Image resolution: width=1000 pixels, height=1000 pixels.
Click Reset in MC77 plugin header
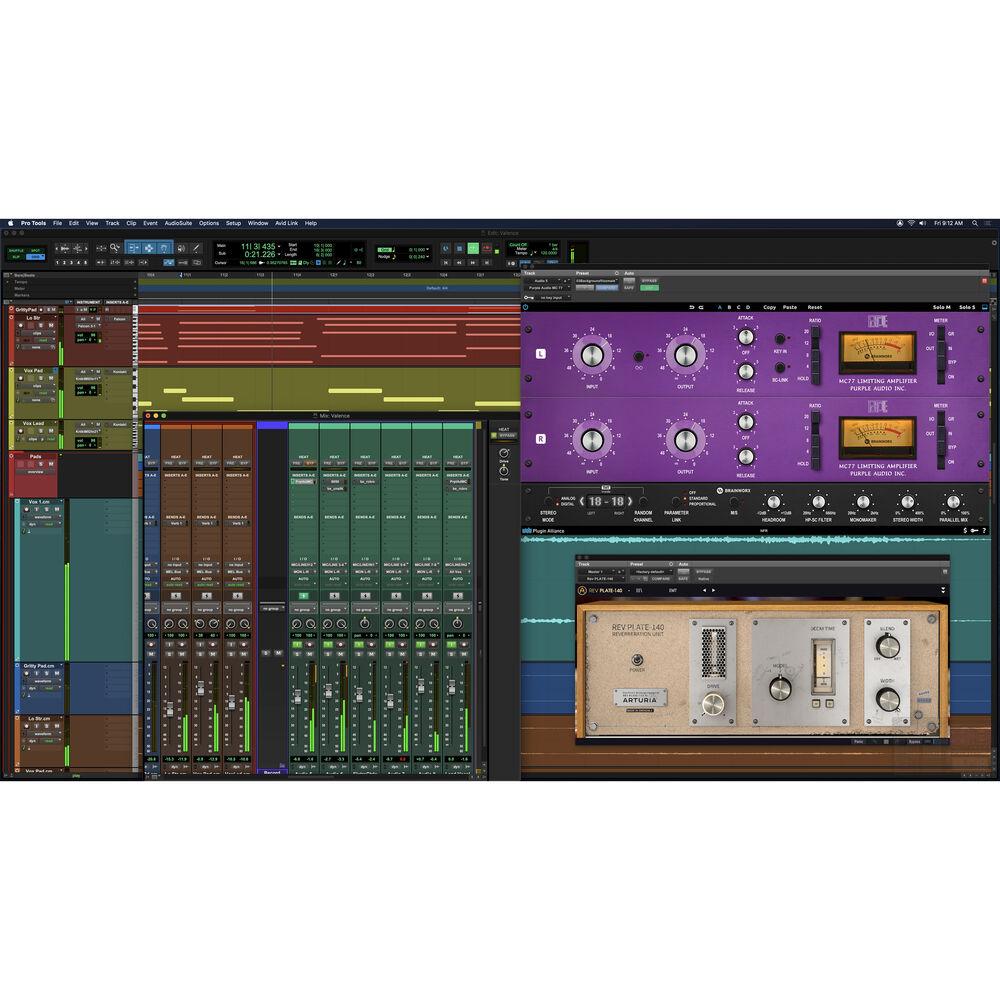click(x=814, y=307)
